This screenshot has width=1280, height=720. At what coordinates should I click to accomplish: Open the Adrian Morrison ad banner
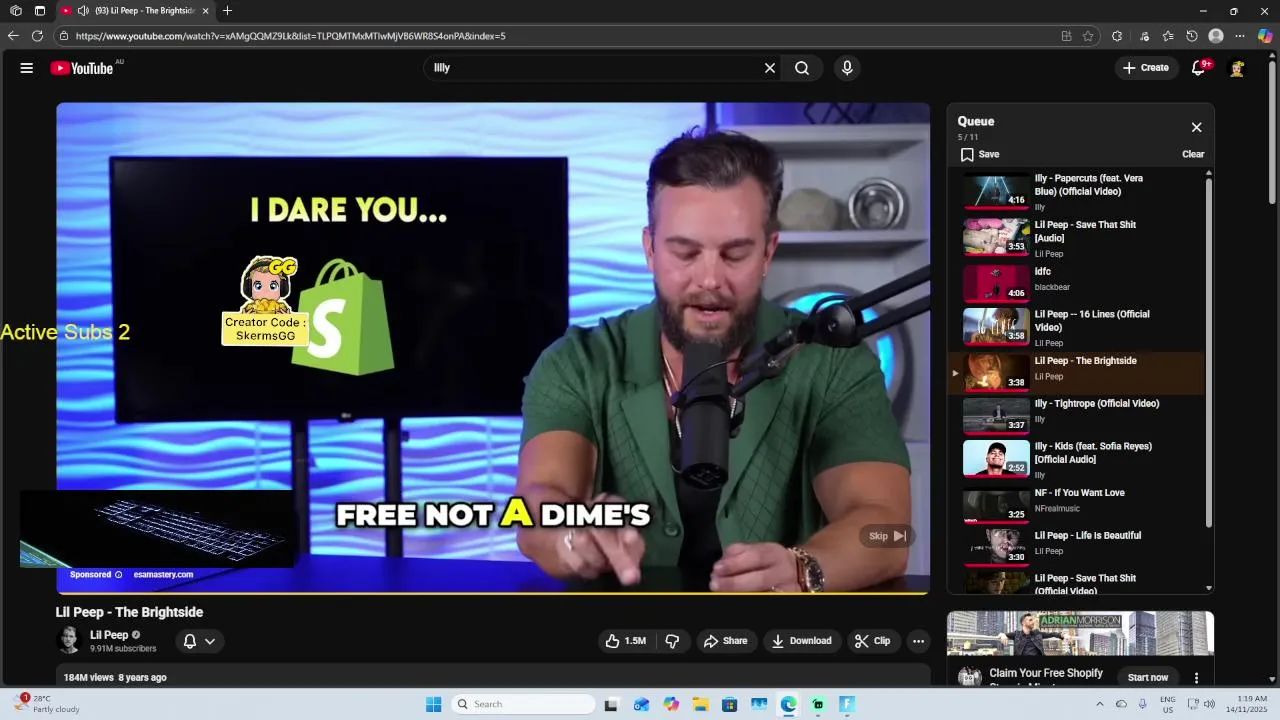tap(1080, 634)
